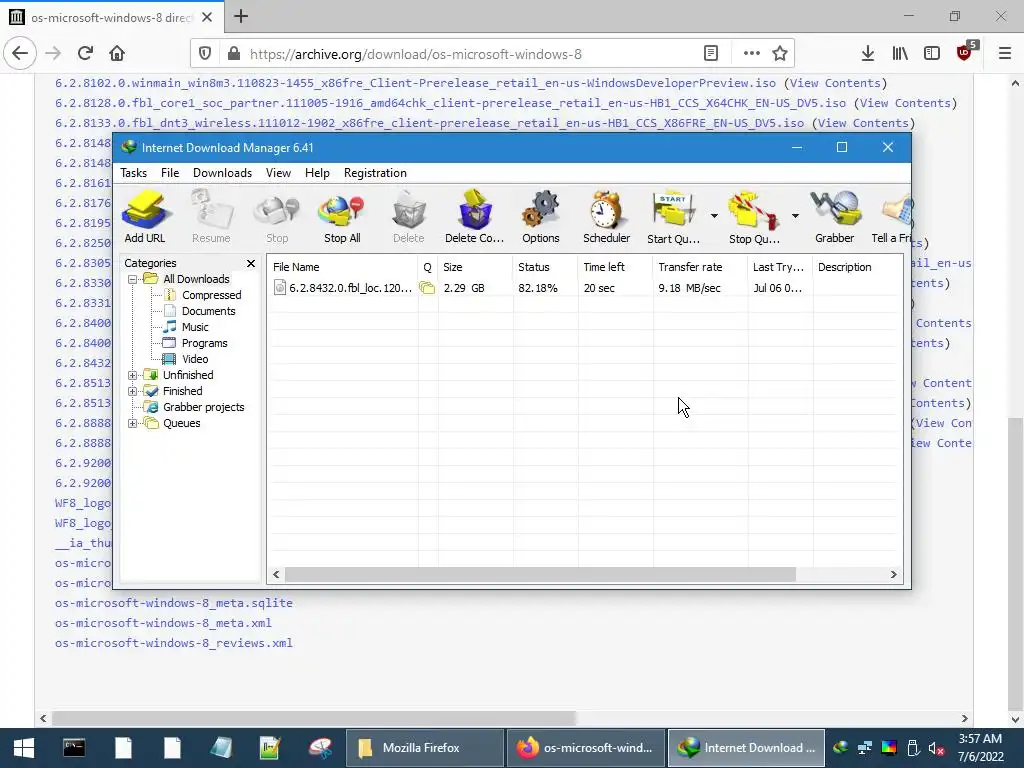Screen dimensions: 1024x768
Task: Expand the Queues category node
Action: 133,423
